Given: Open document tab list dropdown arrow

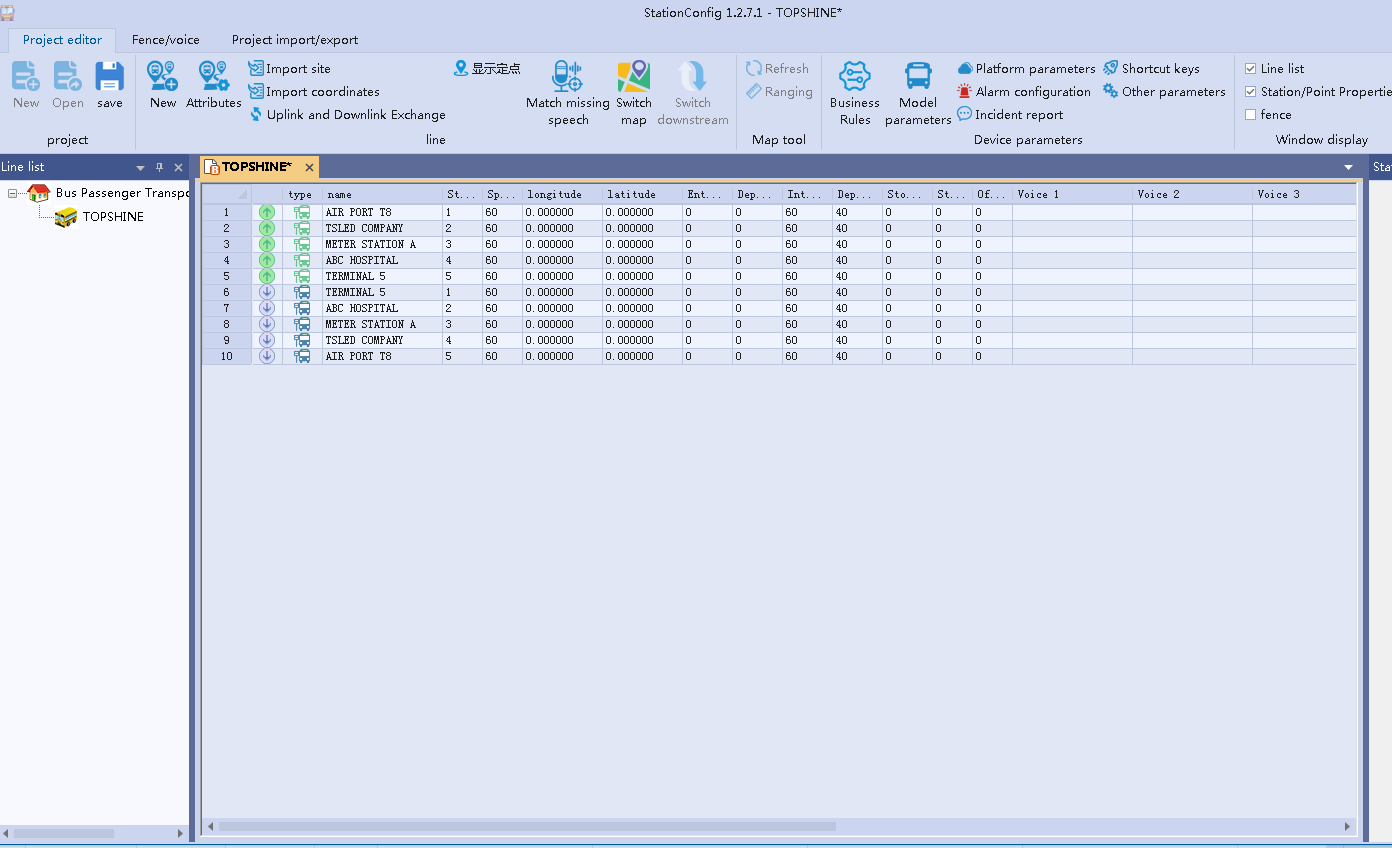Looking at the screenshot, I should [x=1348, y=167].
